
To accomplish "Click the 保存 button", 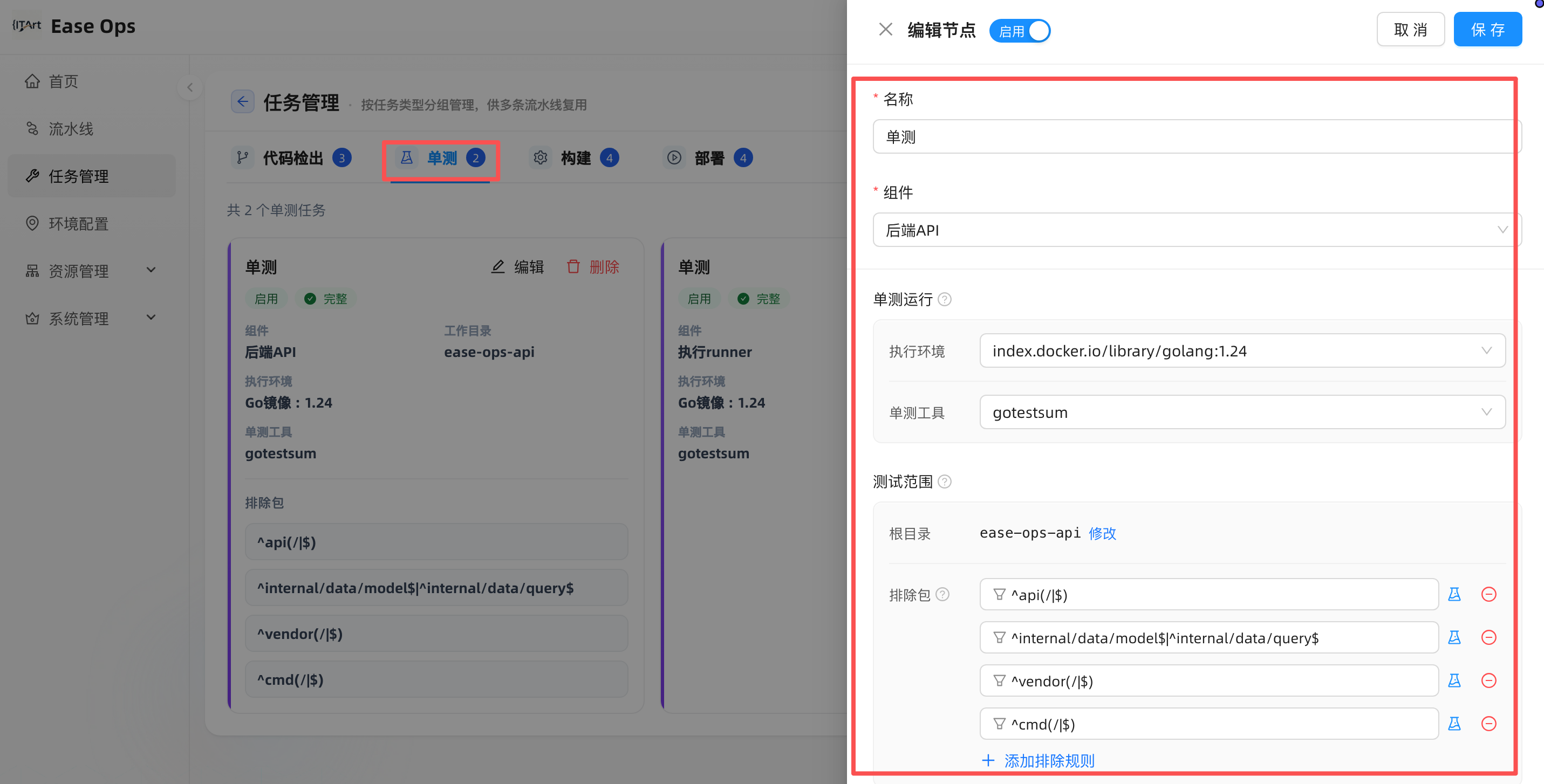I will pyautogui.click(x=1488, y=29).
